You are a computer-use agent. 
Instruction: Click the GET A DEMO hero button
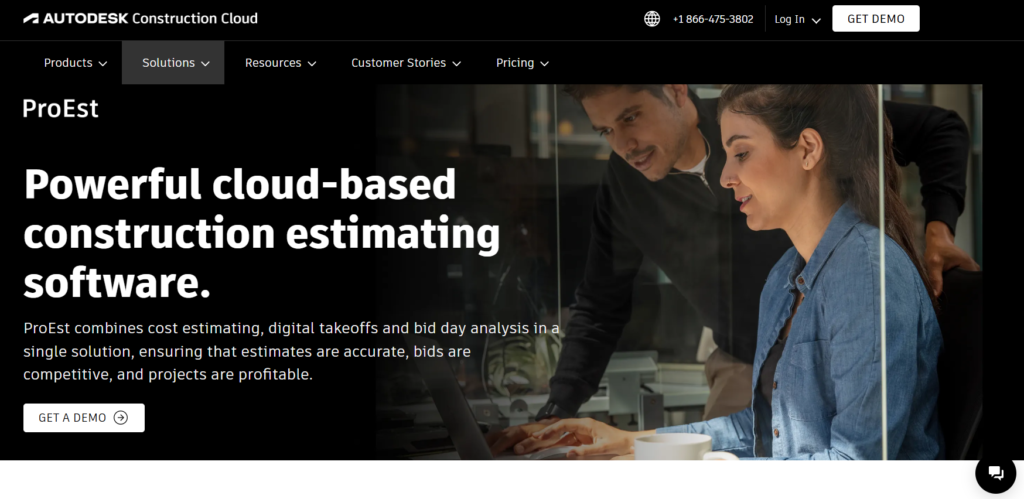point(84,418)
